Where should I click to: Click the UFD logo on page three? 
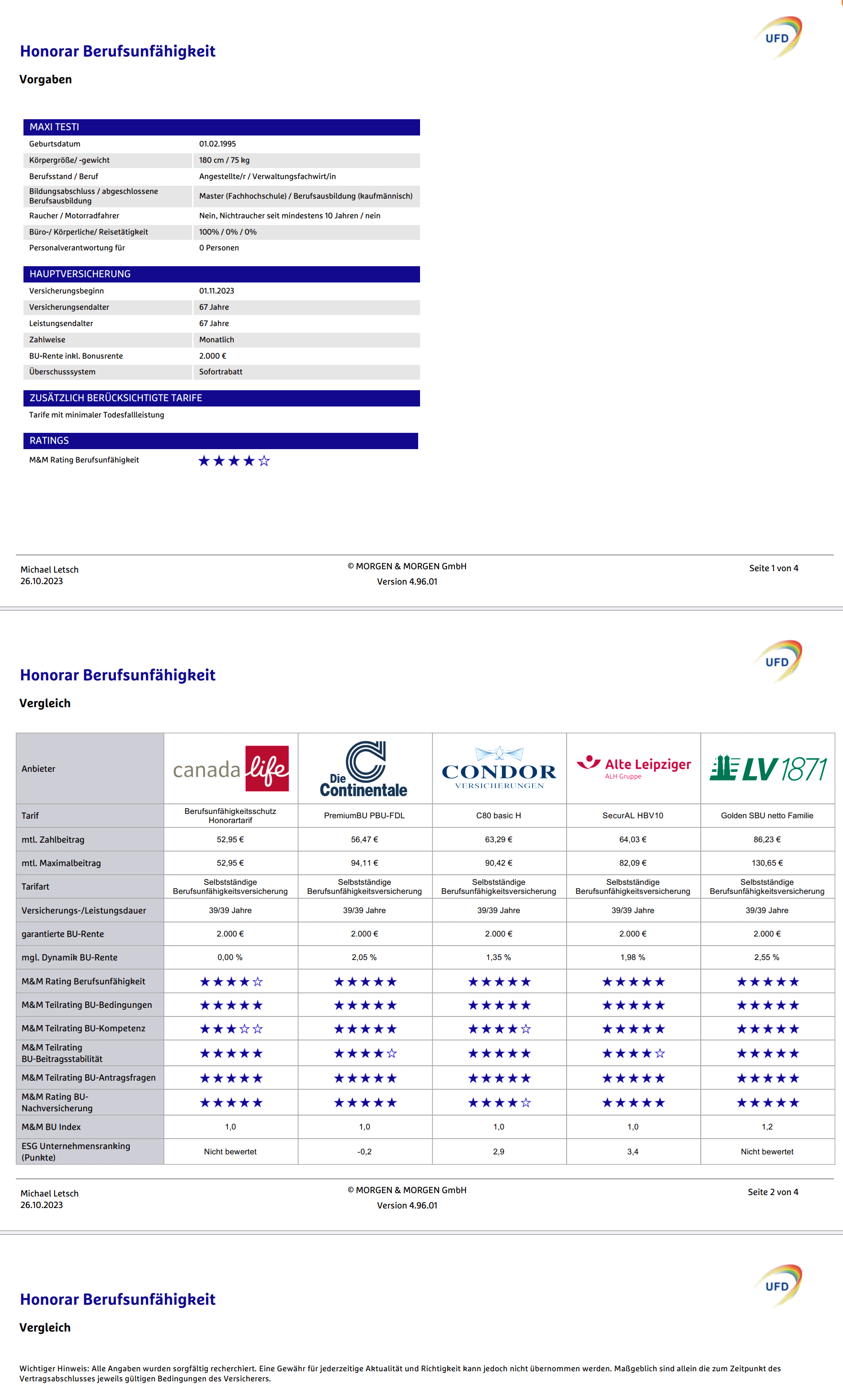point(778,1286)
